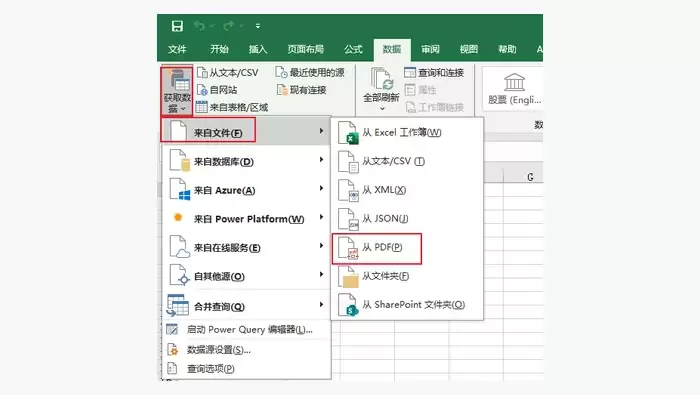This screenshot has height=395, width=700.
Task: Click the PDF file icon
Action: (x=348, y=248)
